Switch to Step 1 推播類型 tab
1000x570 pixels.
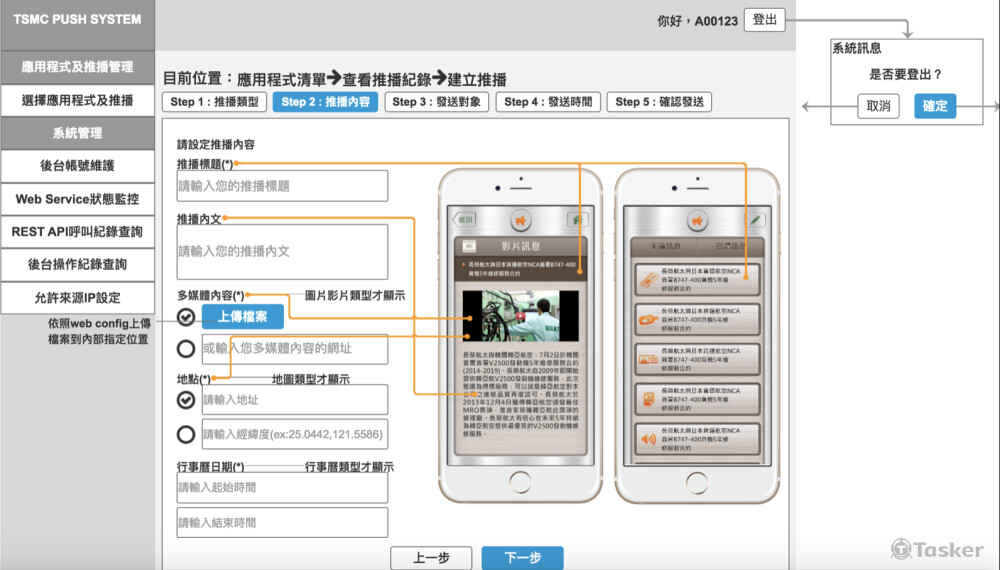pyautogui.click(x=214, y=102)
